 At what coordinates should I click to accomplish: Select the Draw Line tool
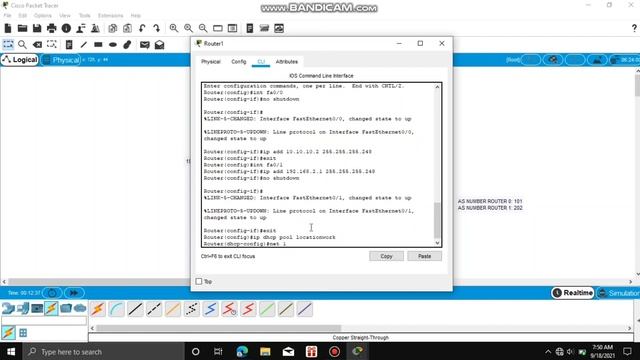click(84, 44)
